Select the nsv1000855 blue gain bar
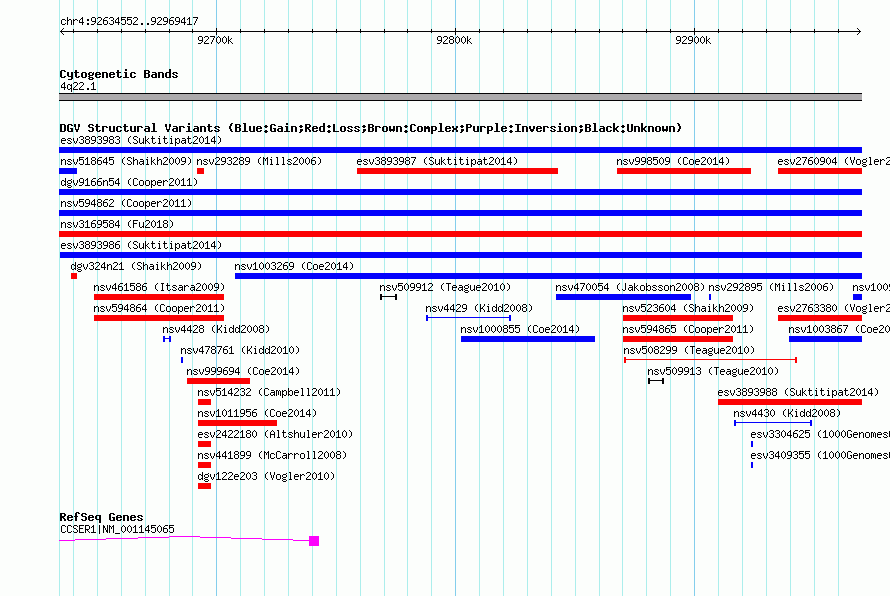 pyautogui.click(x=528, y=339)
